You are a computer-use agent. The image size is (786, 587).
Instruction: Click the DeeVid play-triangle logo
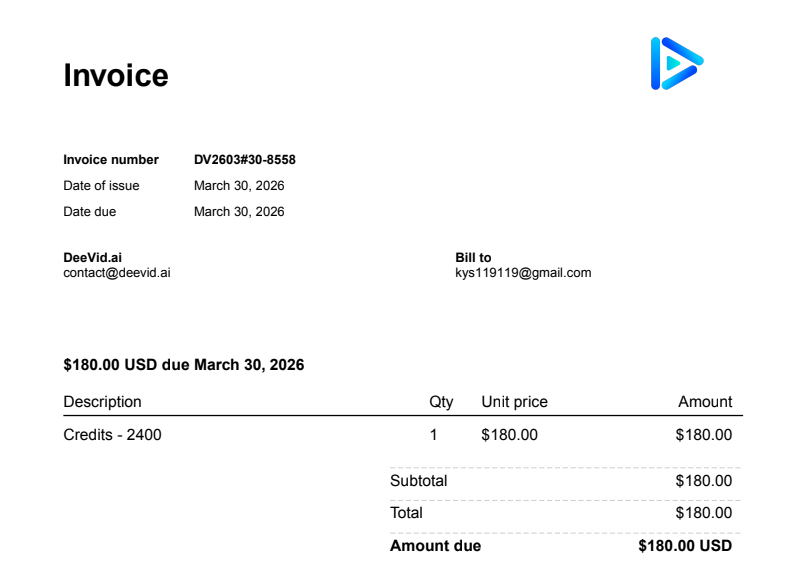[x=677, y=64]
